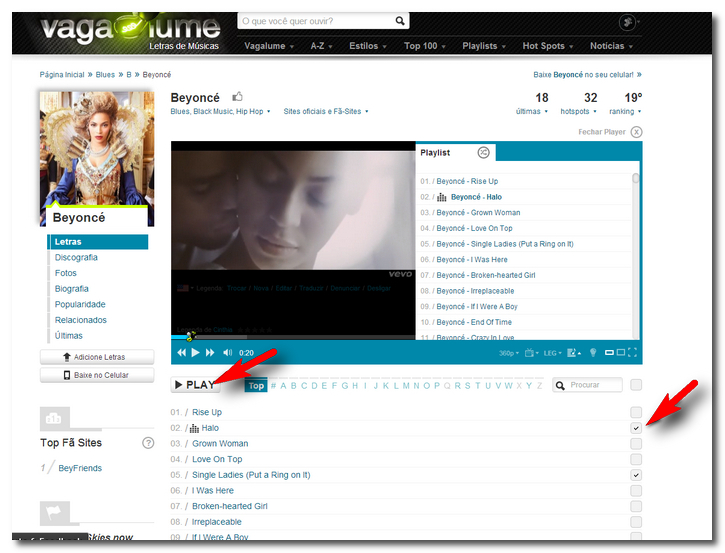Tick the checkbox for Love On Top
Image resolution: width=725 pixels, height=553 pixels.
636,460
